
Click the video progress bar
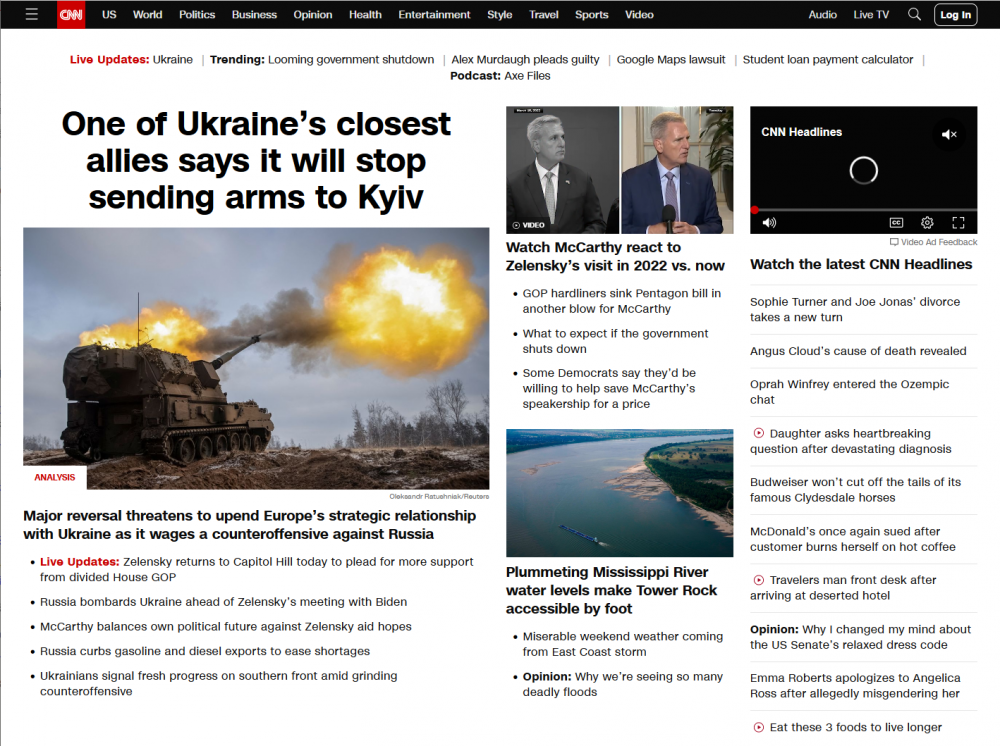[x=863, y=210]
